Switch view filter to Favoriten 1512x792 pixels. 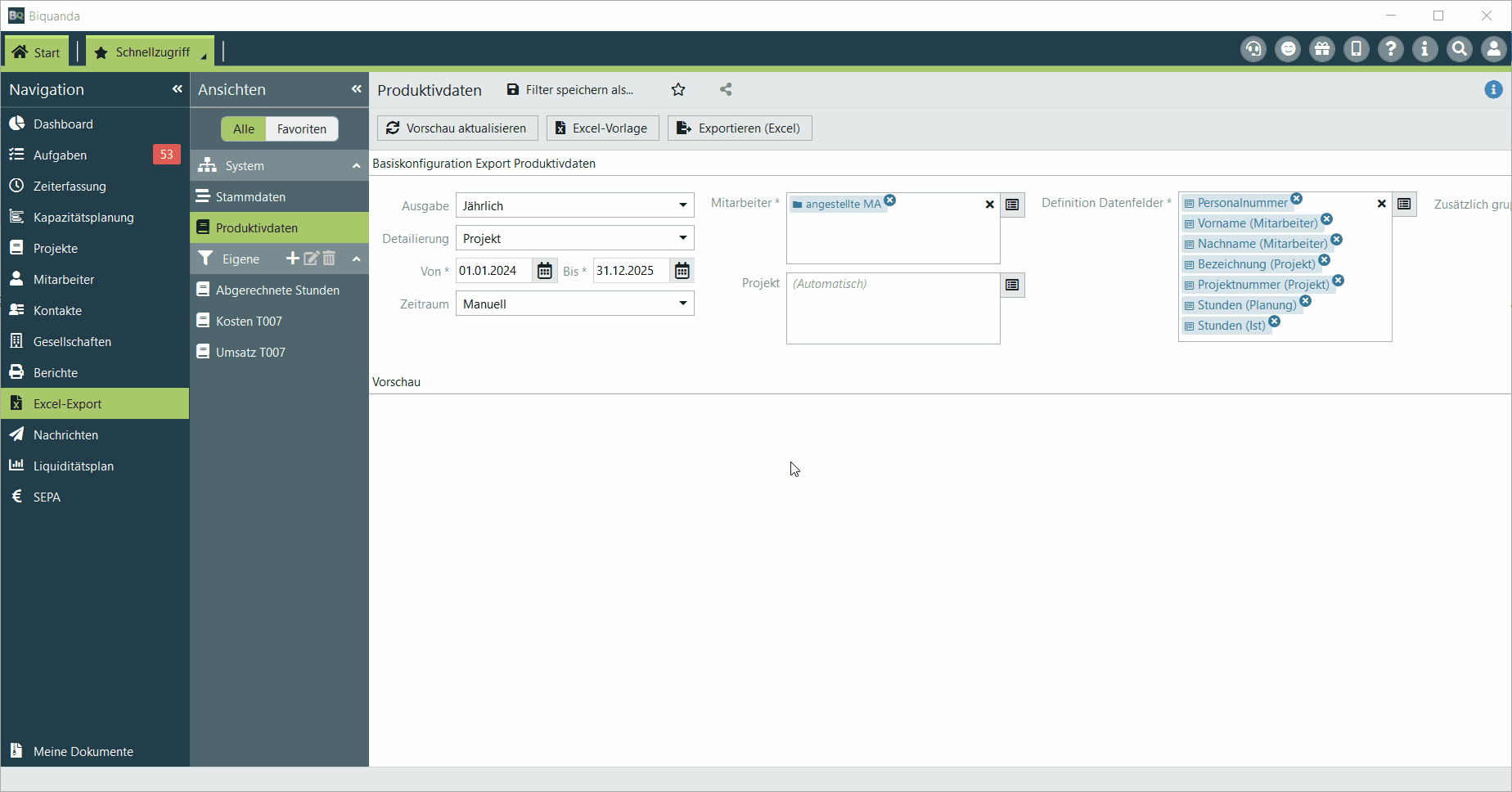tap(301, 129)
